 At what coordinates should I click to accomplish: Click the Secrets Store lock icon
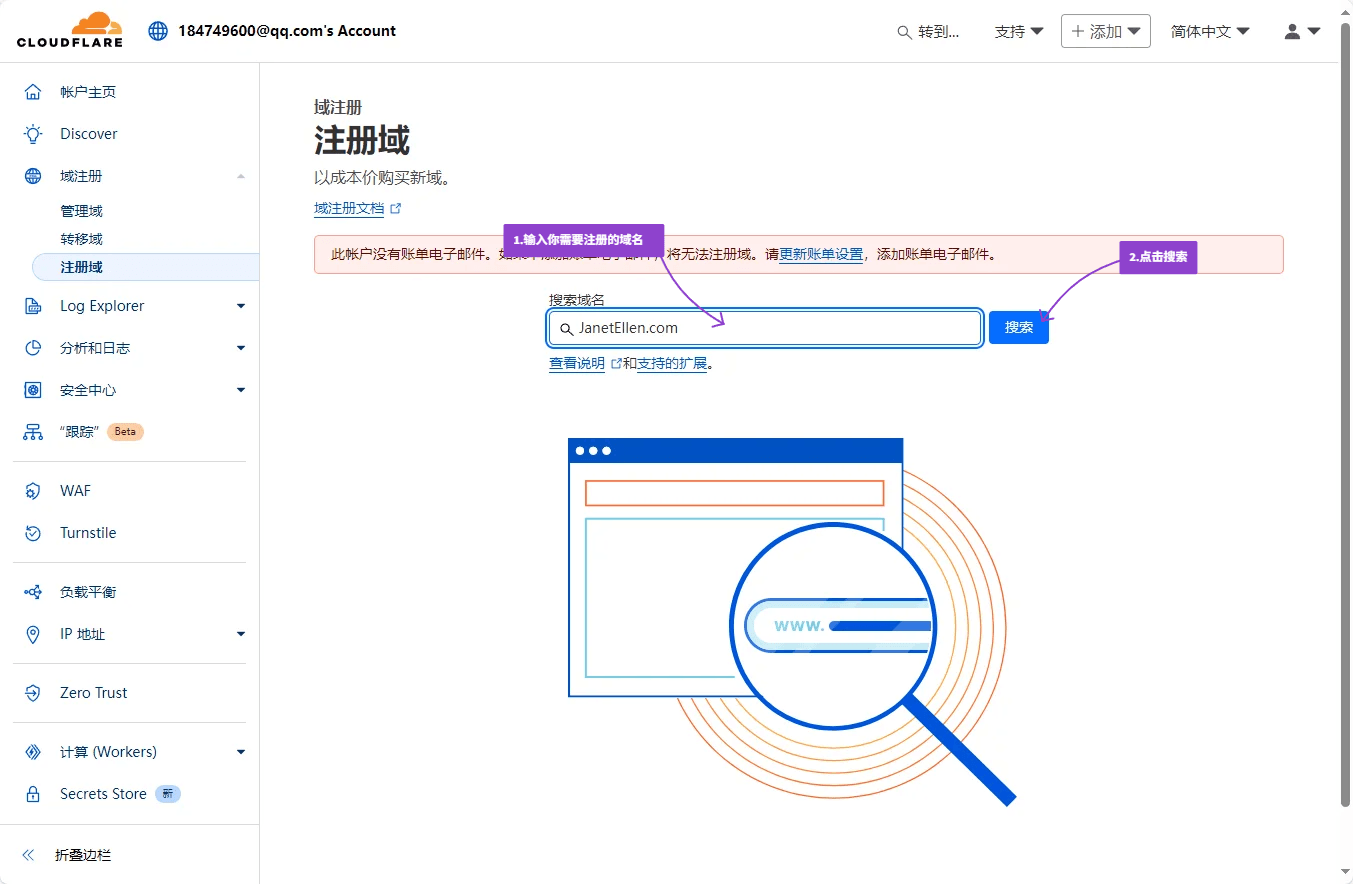[x=33, y=794]
